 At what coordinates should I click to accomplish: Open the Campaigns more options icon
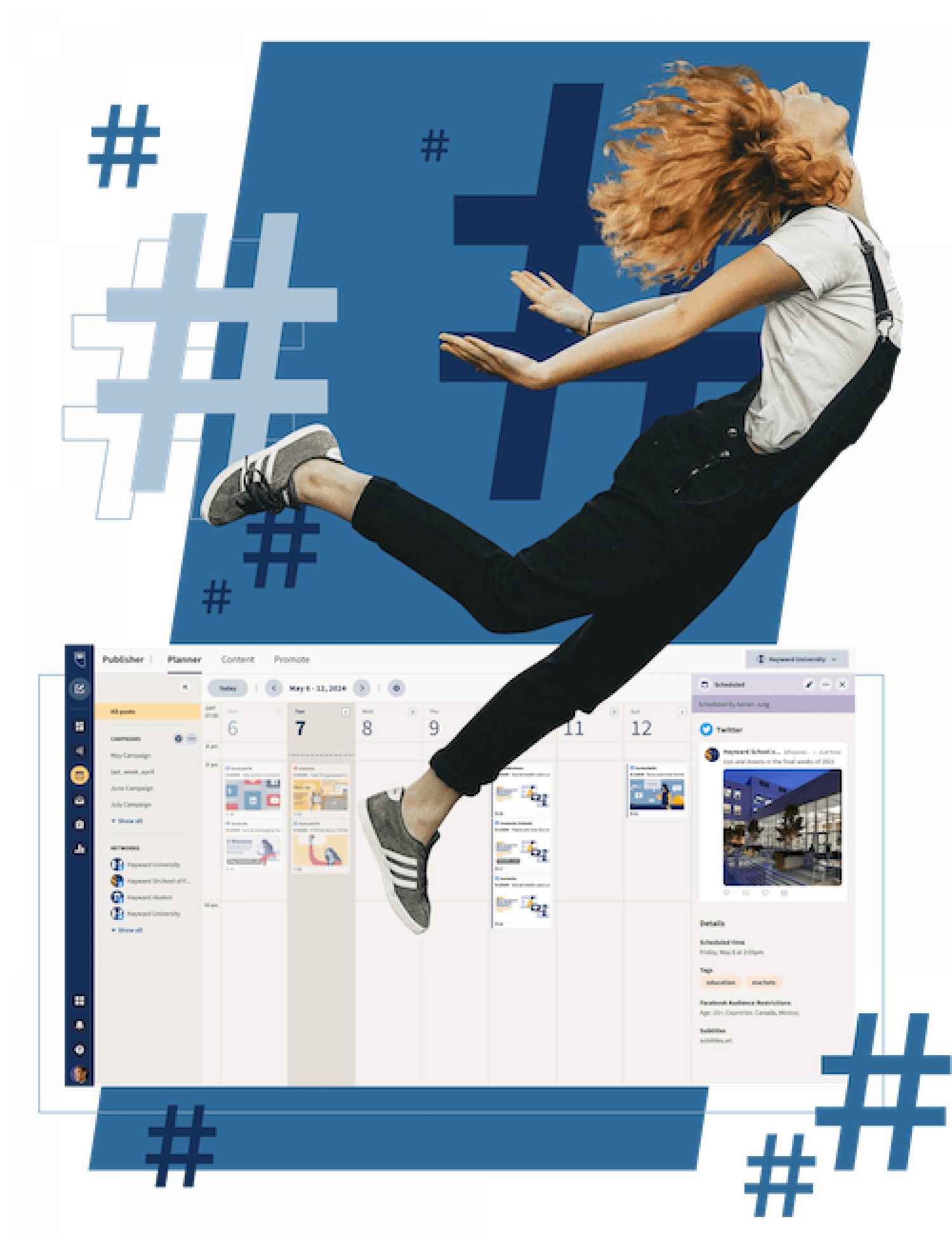coord(192,739)
